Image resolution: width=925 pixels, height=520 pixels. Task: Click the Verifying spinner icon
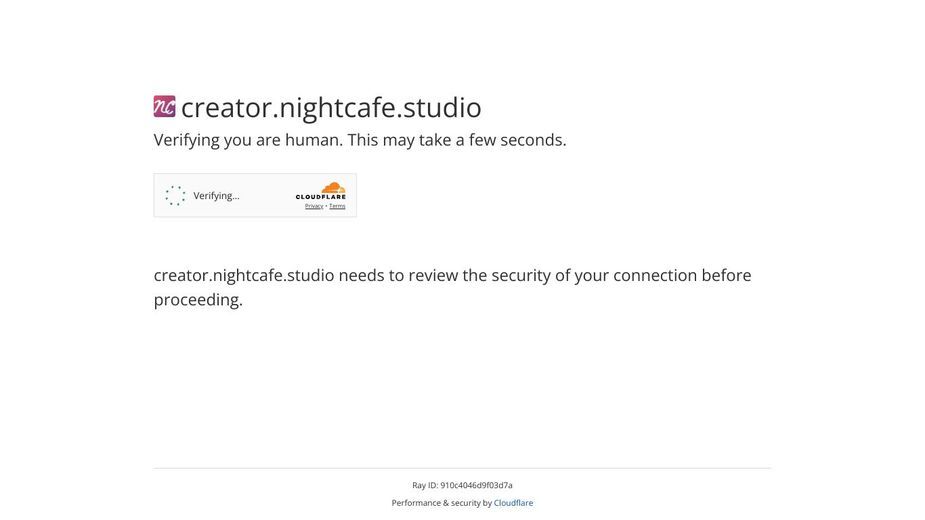coord(175,195)
